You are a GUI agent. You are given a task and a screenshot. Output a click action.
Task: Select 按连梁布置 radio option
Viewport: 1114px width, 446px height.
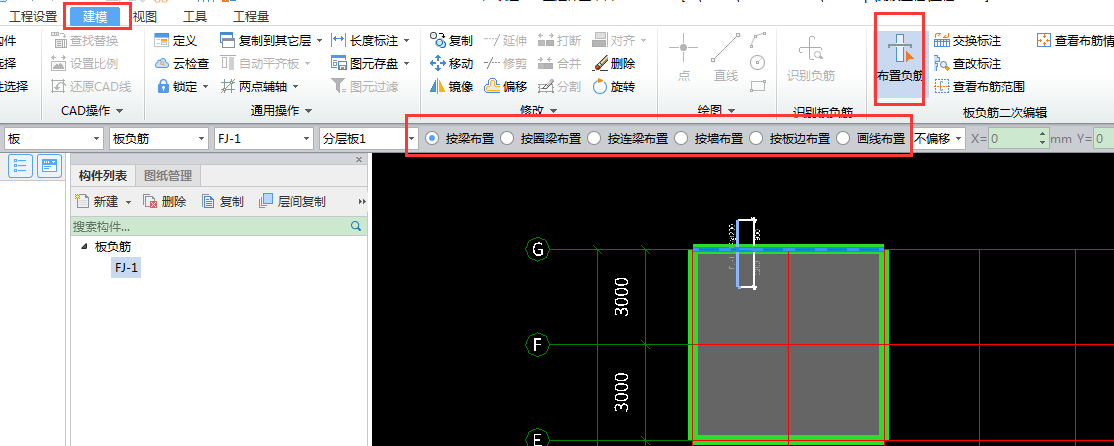pyautogui.click(x=594, y=138)
